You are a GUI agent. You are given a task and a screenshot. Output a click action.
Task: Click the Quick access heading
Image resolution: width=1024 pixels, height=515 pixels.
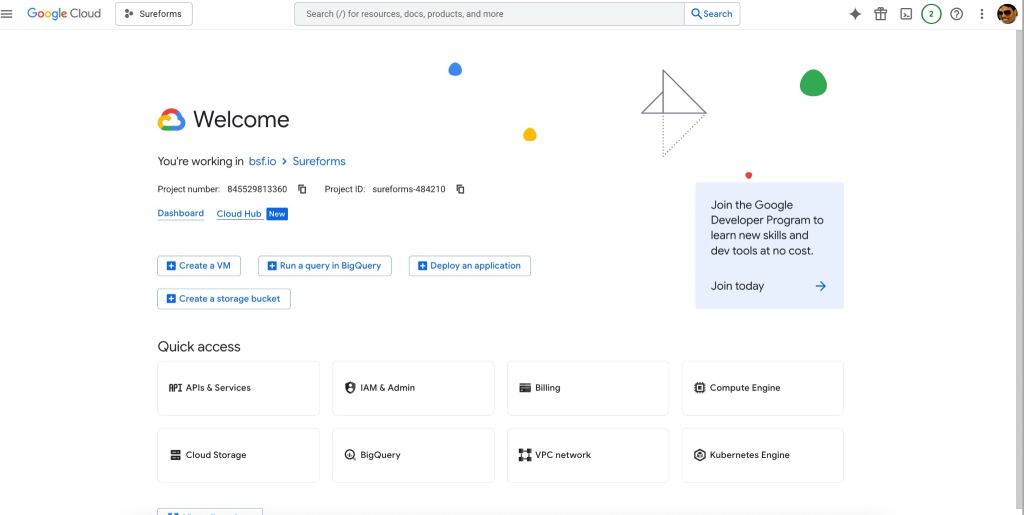point(199,347)
